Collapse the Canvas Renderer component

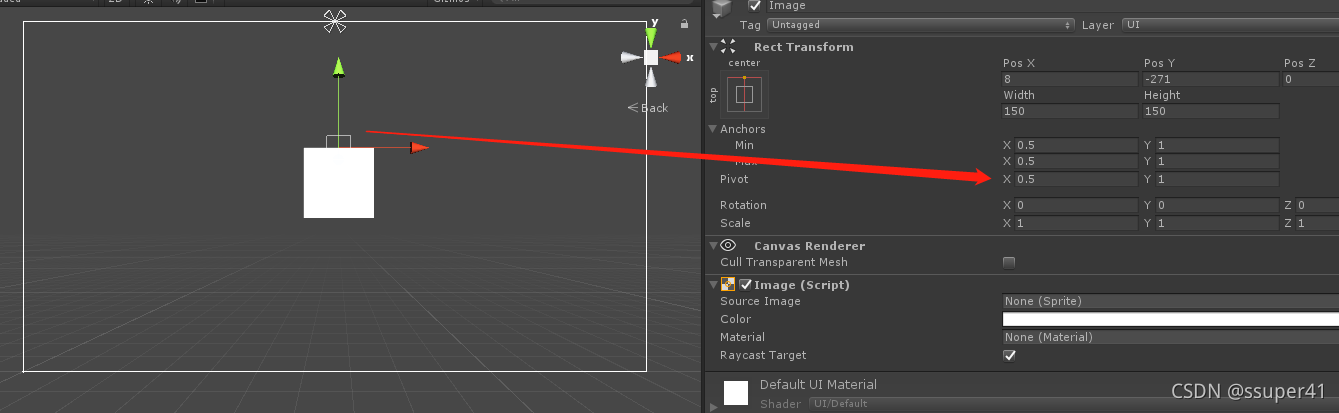711,245
